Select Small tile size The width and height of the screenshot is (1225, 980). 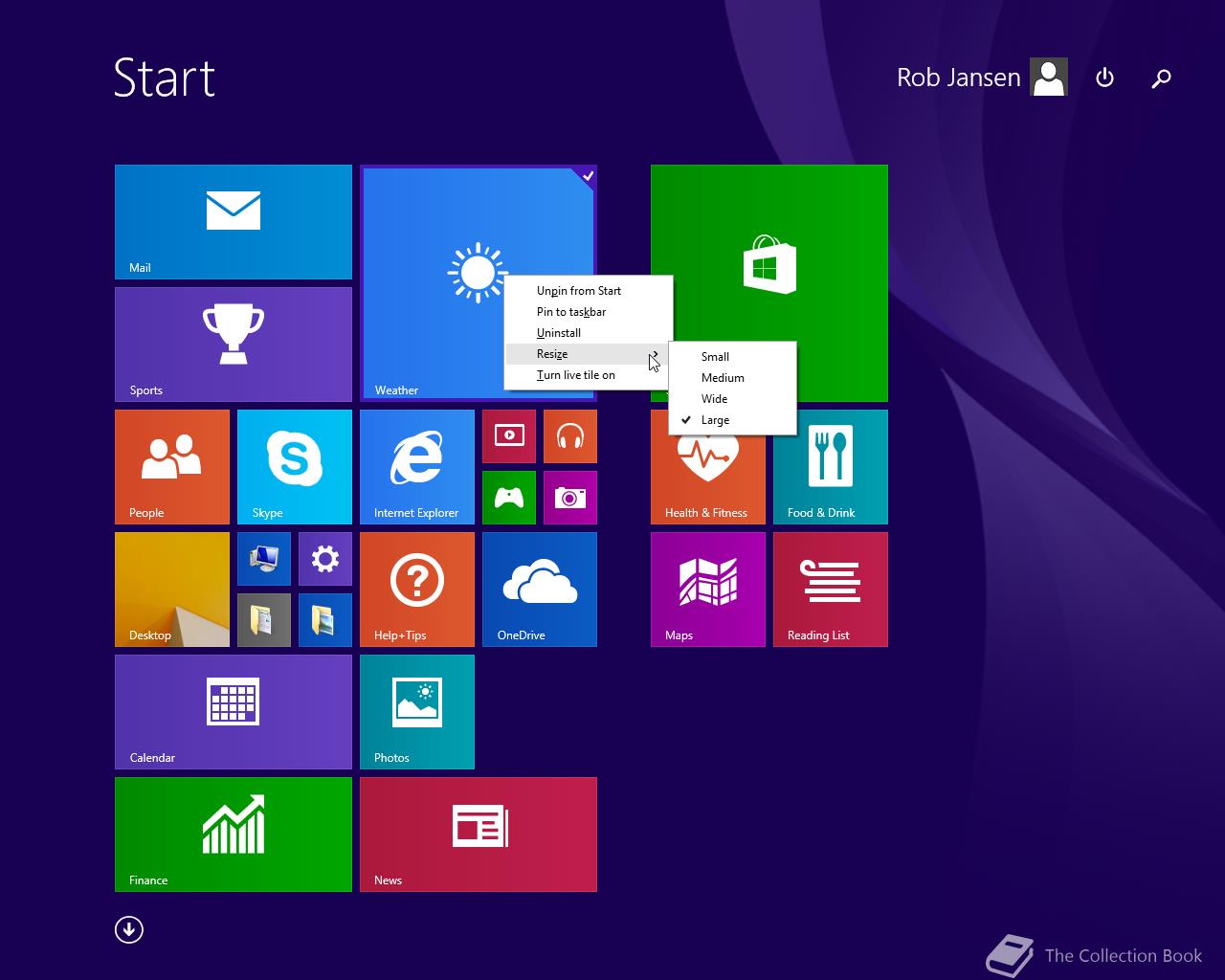732,357
